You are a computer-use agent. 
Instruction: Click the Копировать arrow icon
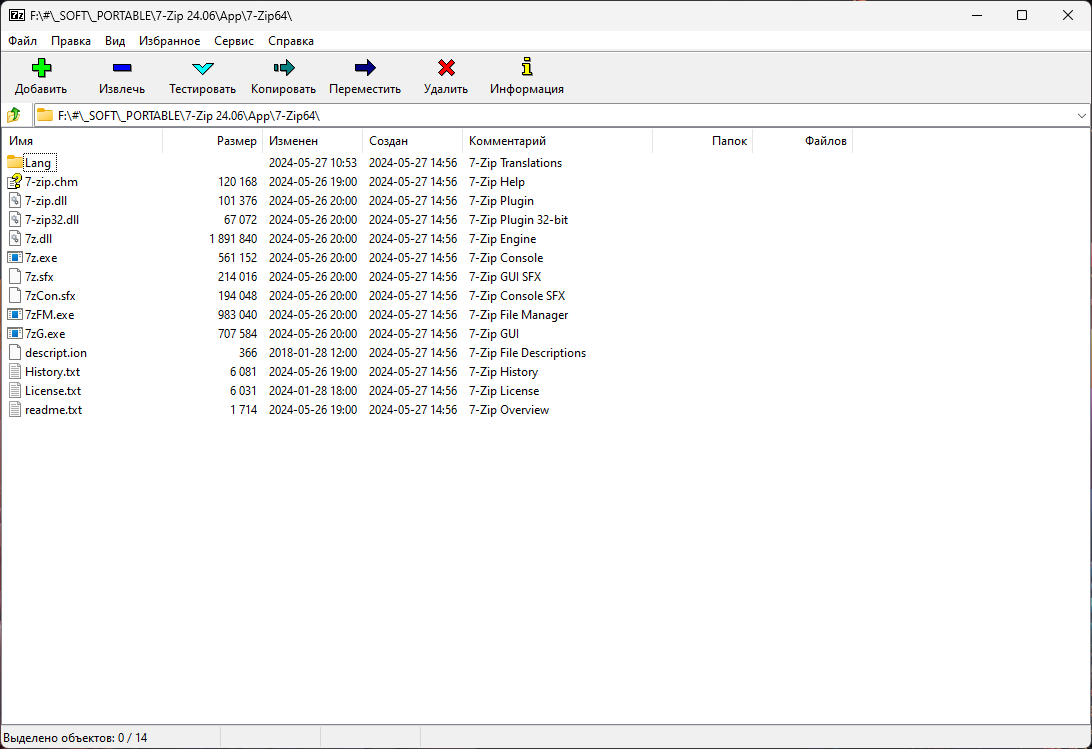(x=283, y=68)
